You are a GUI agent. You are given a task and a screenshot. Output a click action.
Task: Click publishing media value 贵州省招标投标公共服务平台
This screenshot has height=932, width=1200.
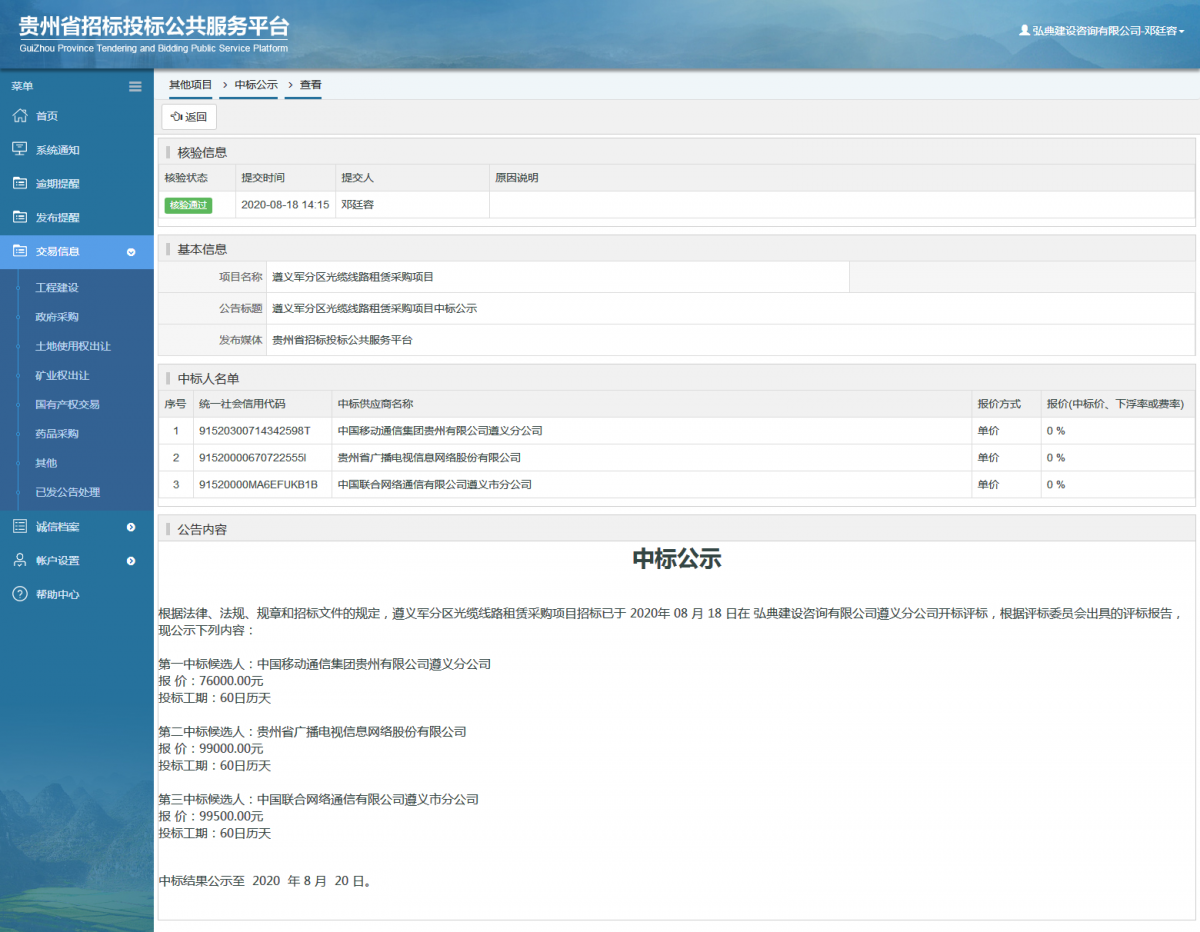342,340
